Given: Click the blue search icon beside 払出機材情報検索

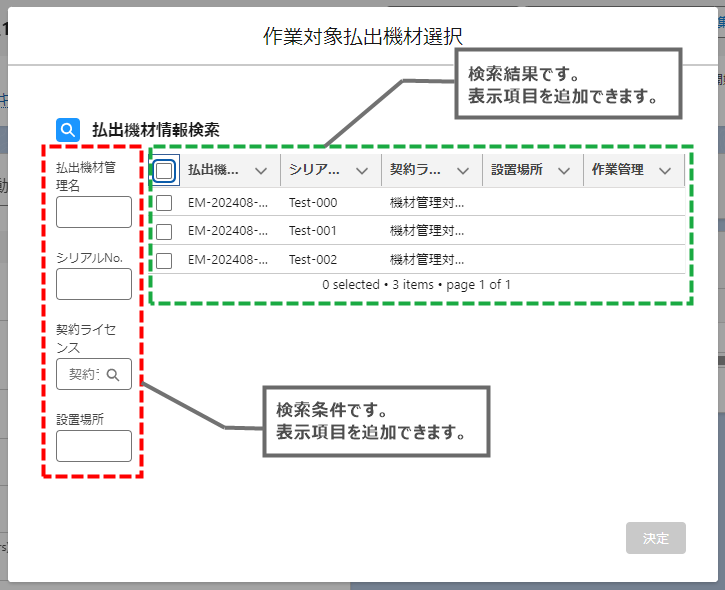Looking at the screenshot, I should coord(68,130).
